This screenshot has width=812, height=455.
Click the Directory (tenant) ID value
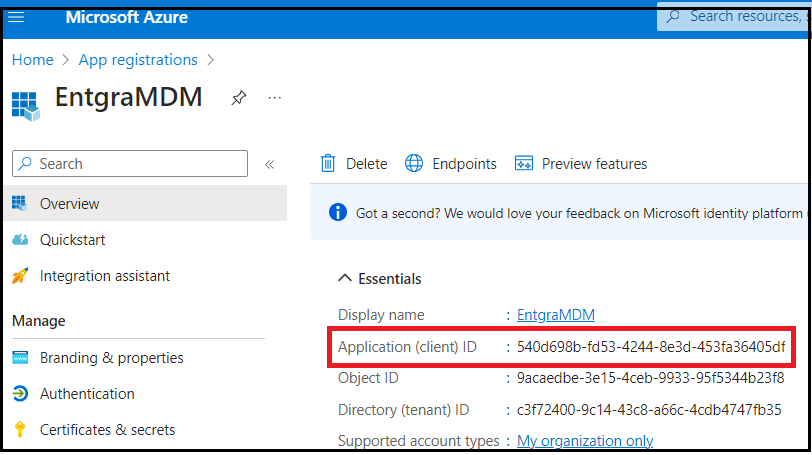(649, 410)
